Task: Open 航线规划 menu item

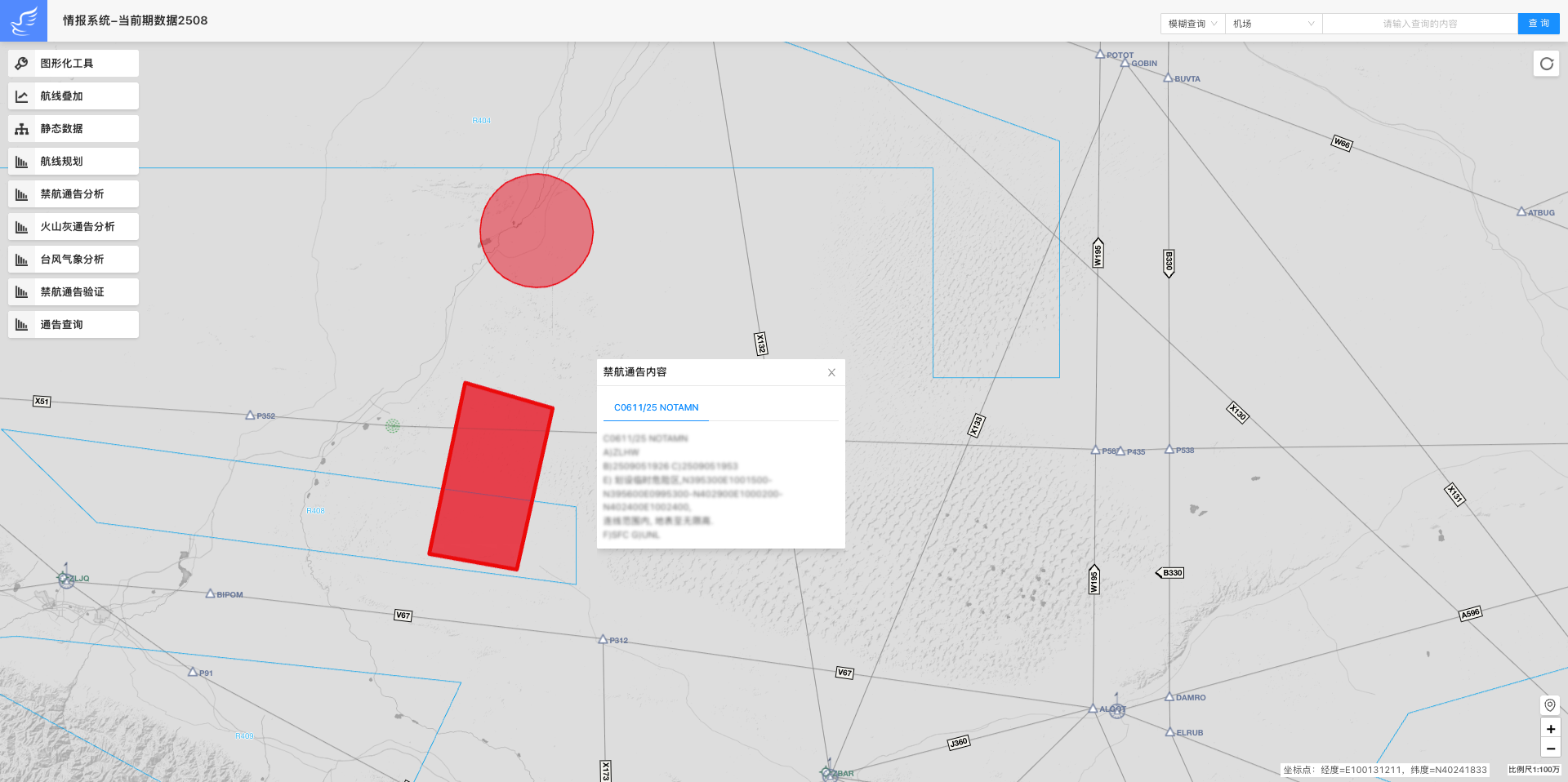Action: point(73,162)
